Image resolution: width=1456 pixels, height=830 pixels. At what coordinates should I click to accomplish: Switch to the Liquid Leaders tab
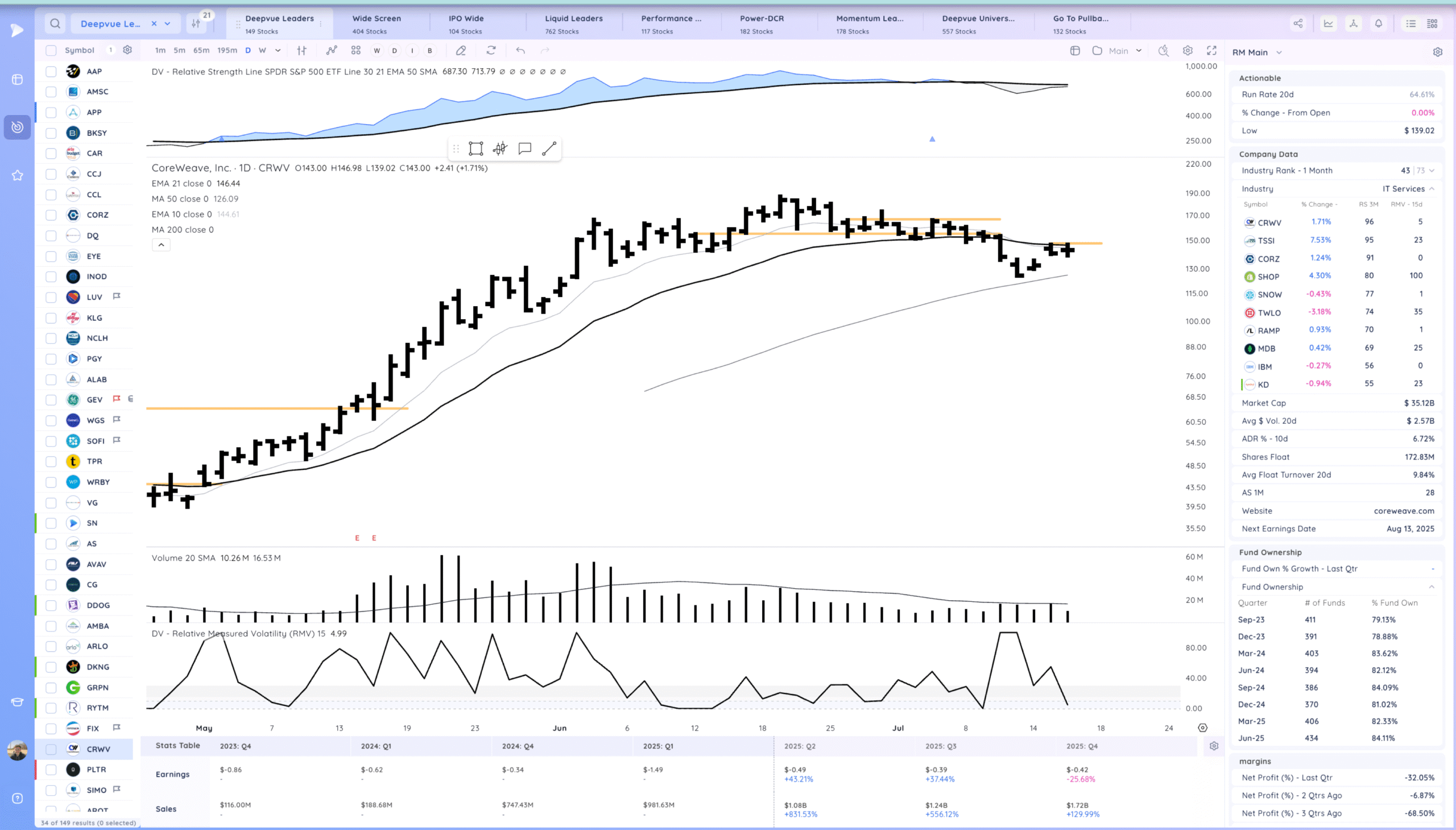click(x=573, y=23)
